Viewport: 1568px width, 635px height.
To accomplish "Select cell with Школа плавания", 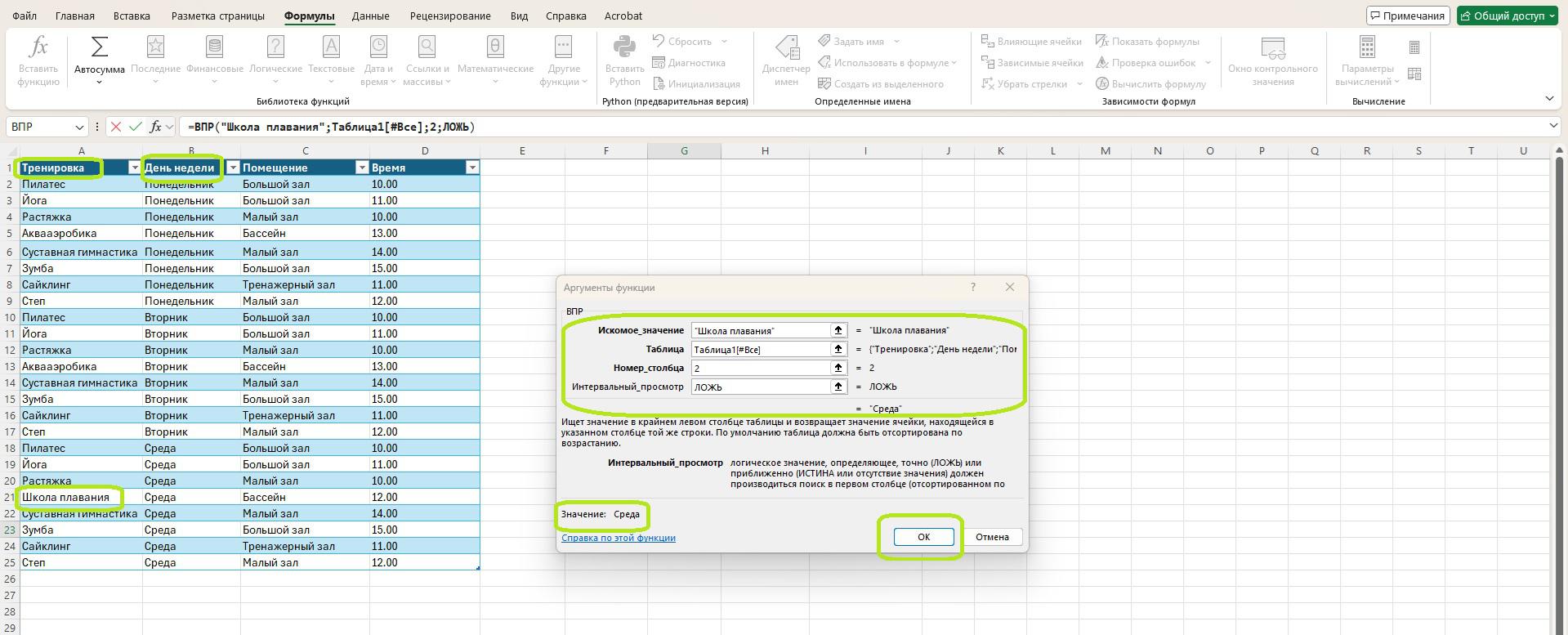I will (x=81, y=497).
